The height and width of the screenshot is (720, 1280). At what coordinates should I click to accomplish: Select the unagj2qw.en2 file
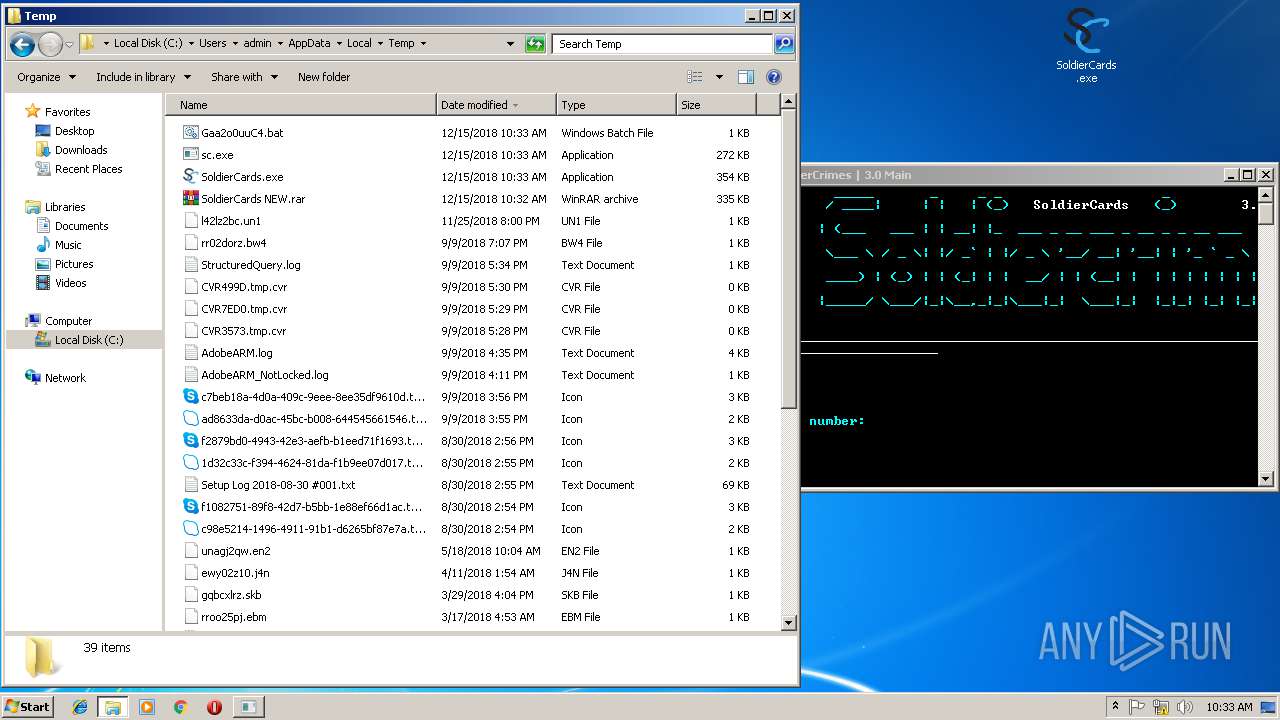click(x=235, y=551)
